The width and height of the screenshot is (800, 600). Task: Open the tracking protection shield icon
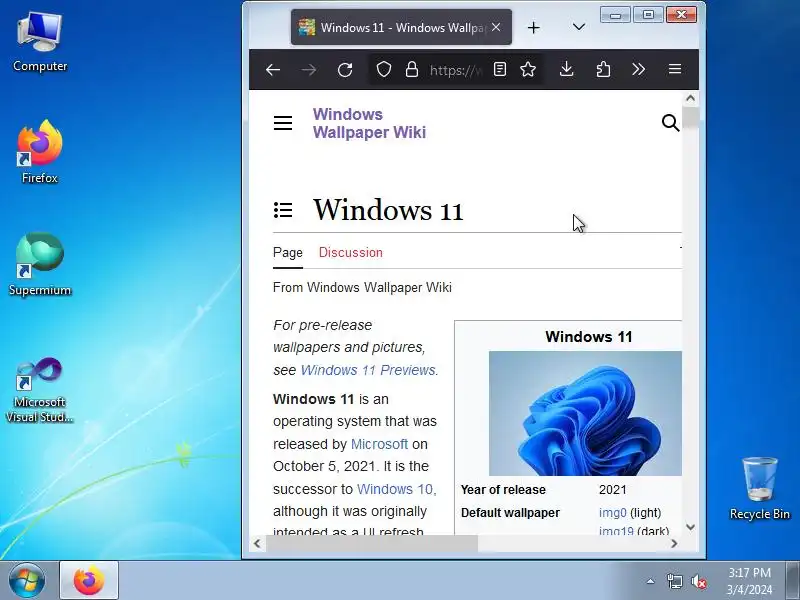pyautogui.click(x=384, y=69)
